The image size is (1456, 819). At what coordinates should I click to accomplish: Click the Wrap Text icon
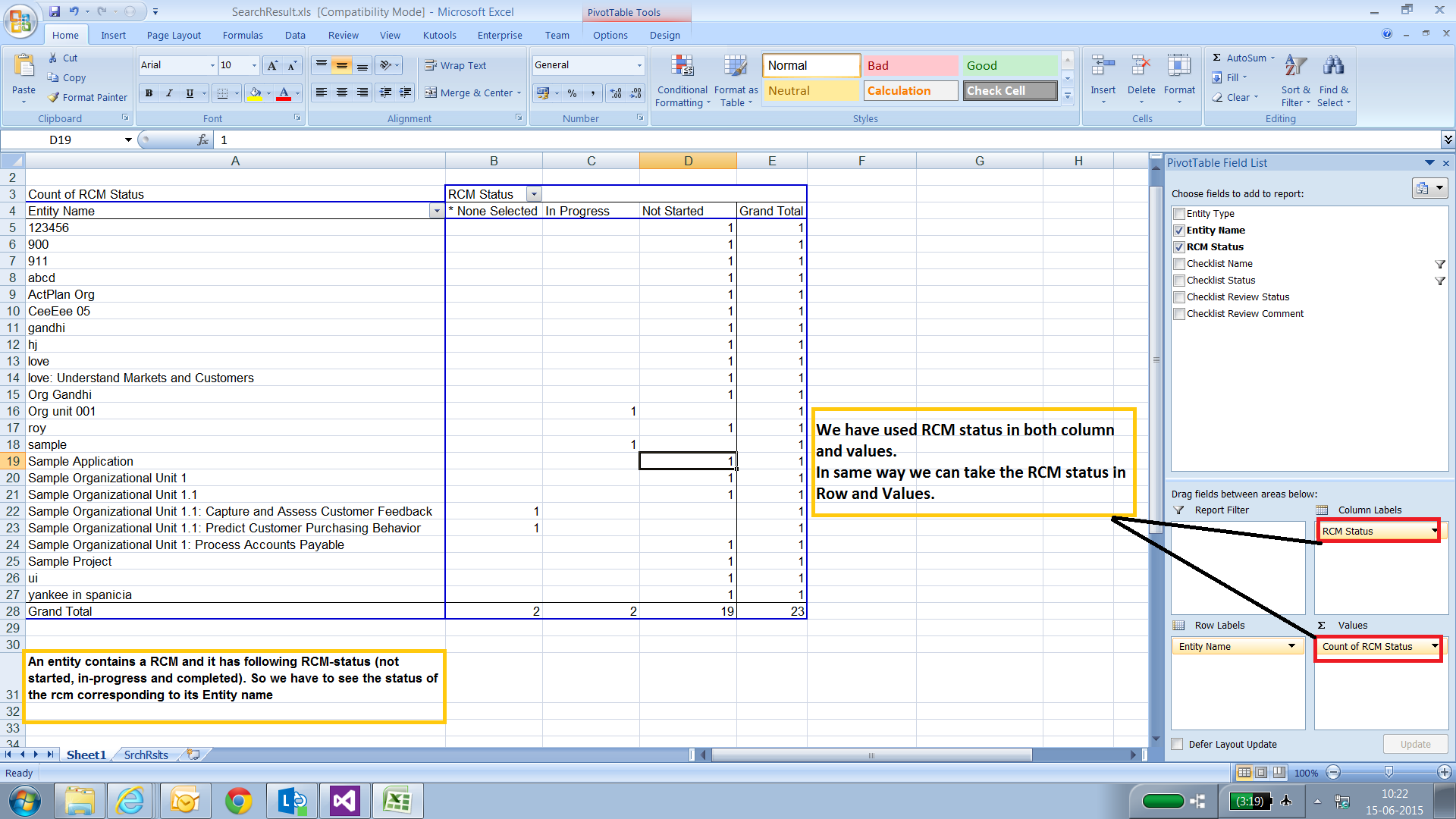click(x=431, y=65)
